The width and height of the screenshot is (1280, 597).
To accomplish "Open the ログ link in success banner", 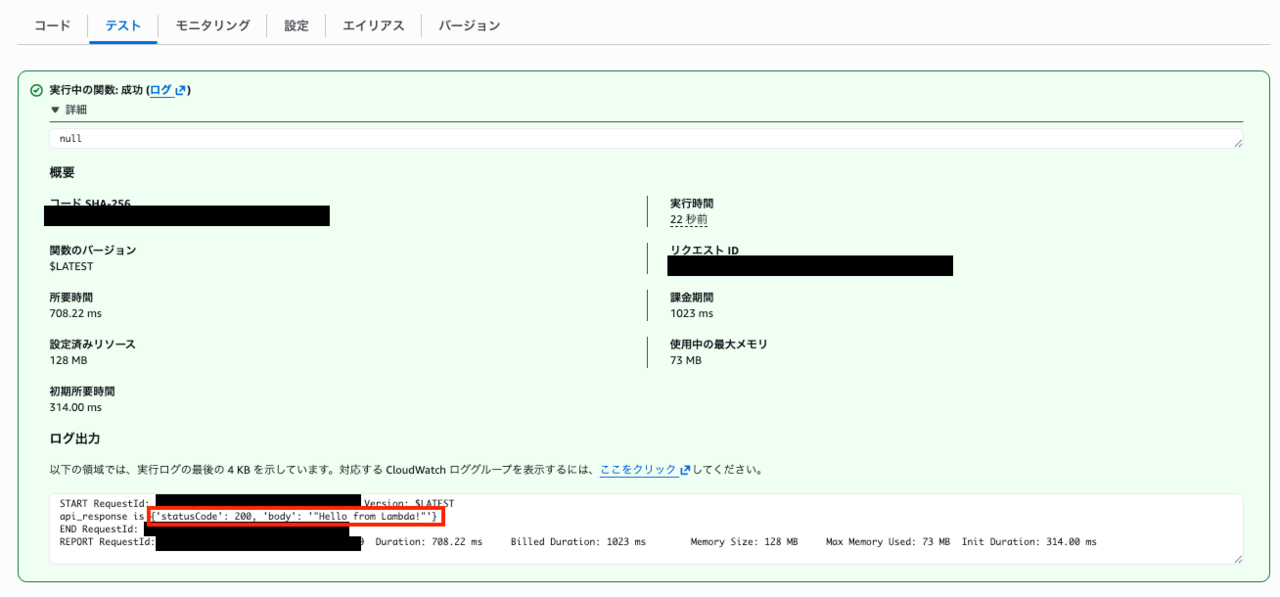I will [x=161, y=90].
